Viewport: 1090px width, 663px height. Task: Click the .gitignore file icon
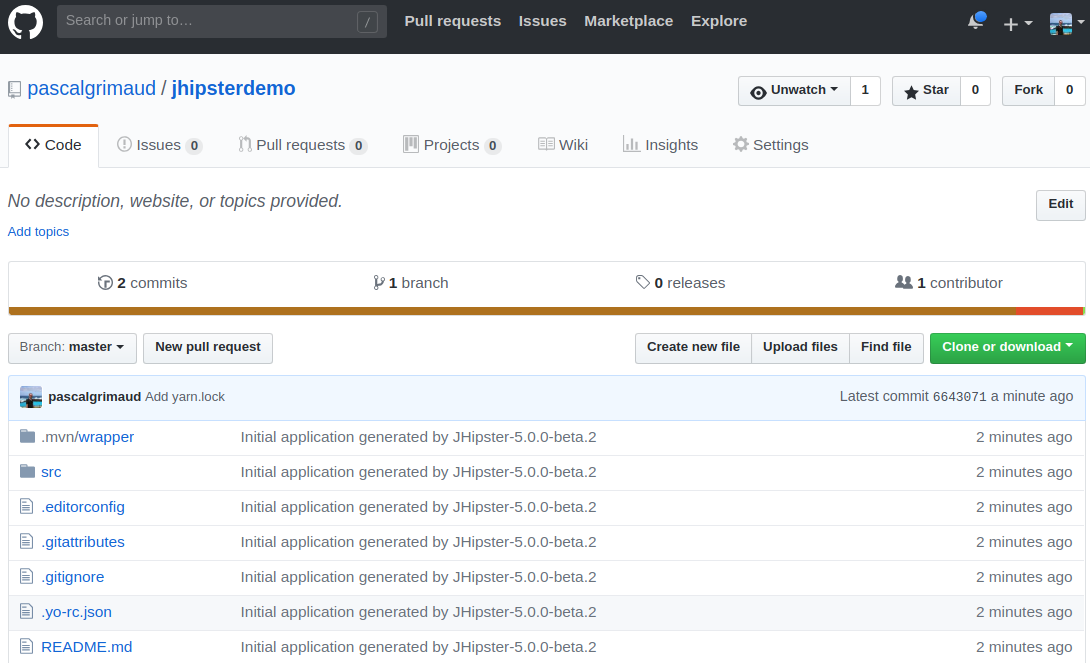(x=27, y=577)
